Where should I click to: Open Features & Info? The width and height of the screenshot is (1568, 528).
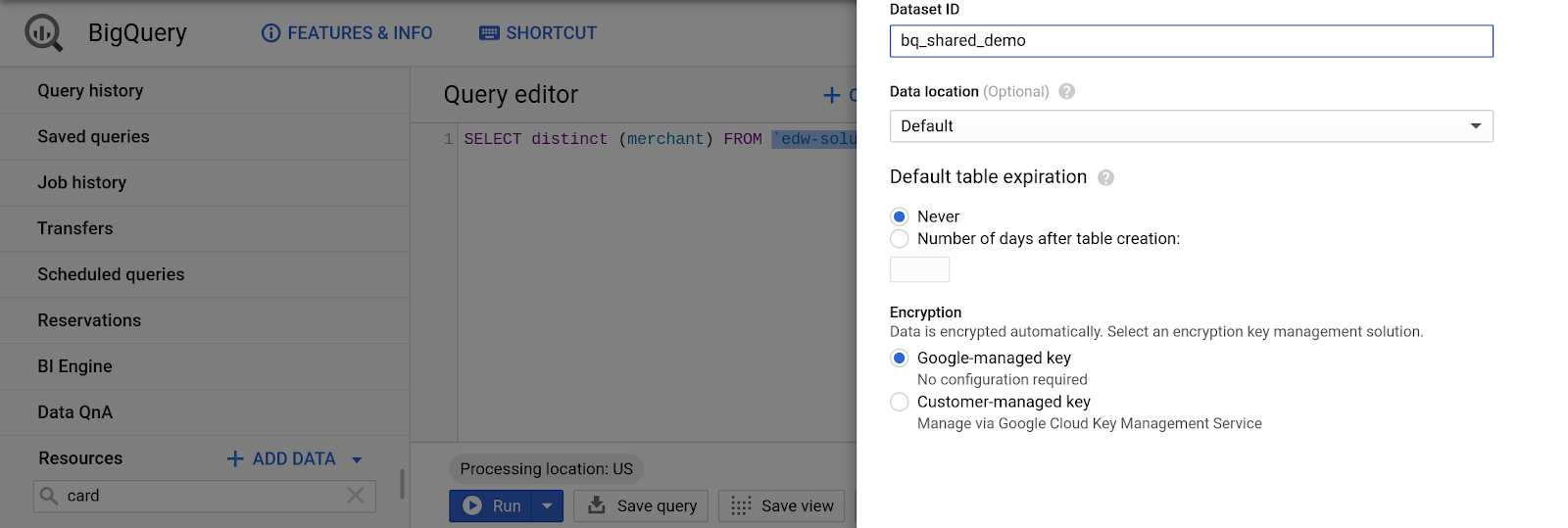tap(347, 33)
